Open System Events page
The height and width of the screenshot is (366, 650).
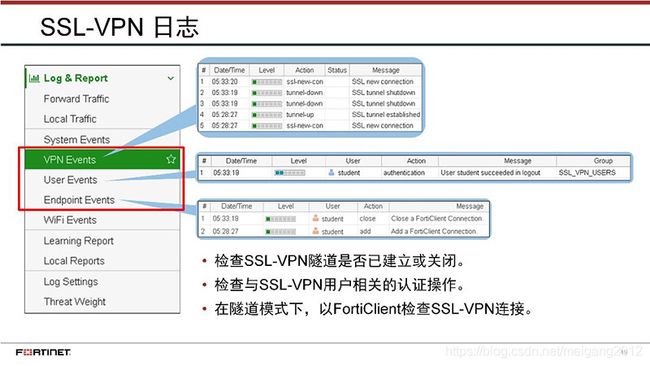coord(77,140)
